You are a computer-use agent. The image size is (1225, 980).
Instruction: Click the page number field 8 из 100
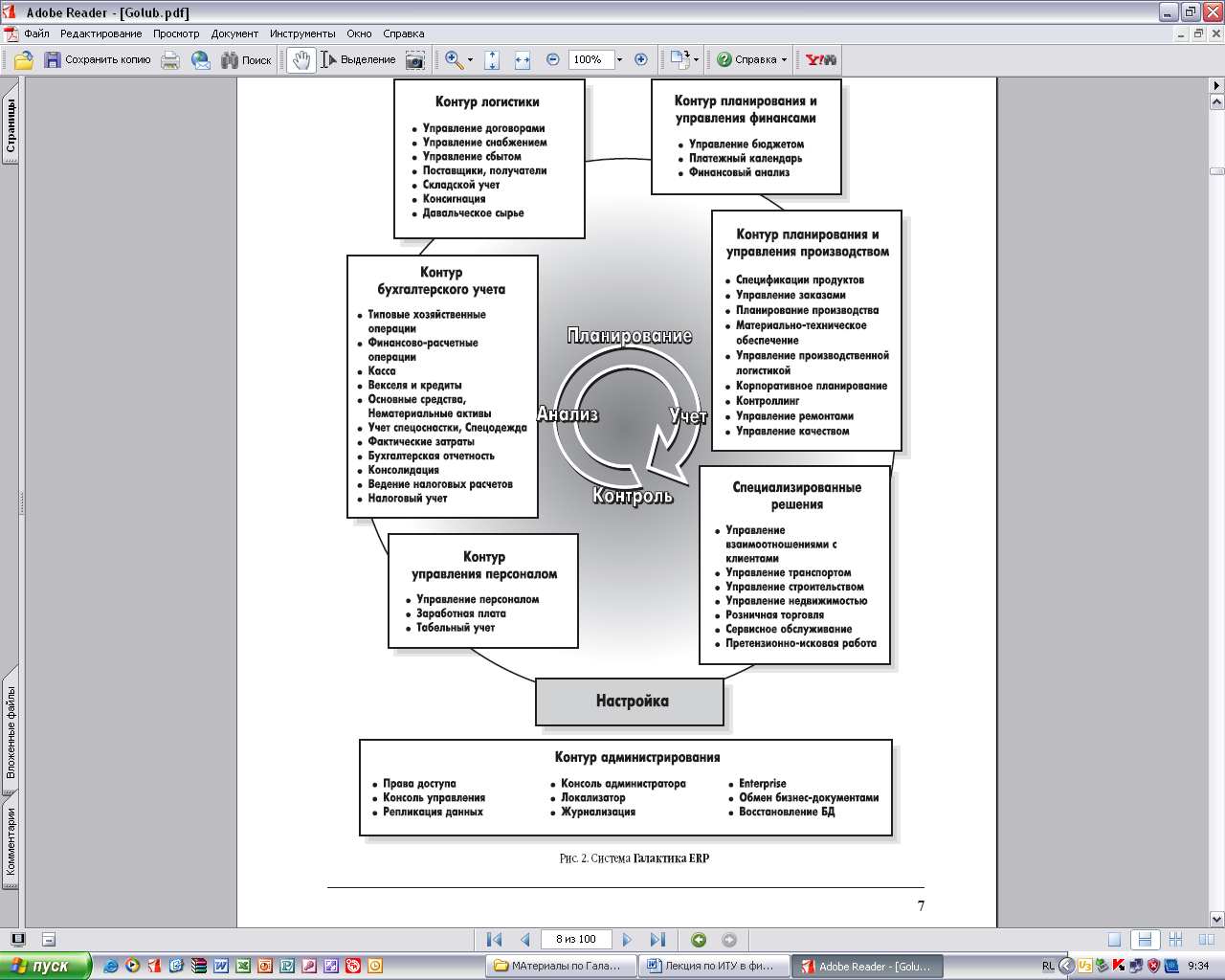(x=576, y=940)
